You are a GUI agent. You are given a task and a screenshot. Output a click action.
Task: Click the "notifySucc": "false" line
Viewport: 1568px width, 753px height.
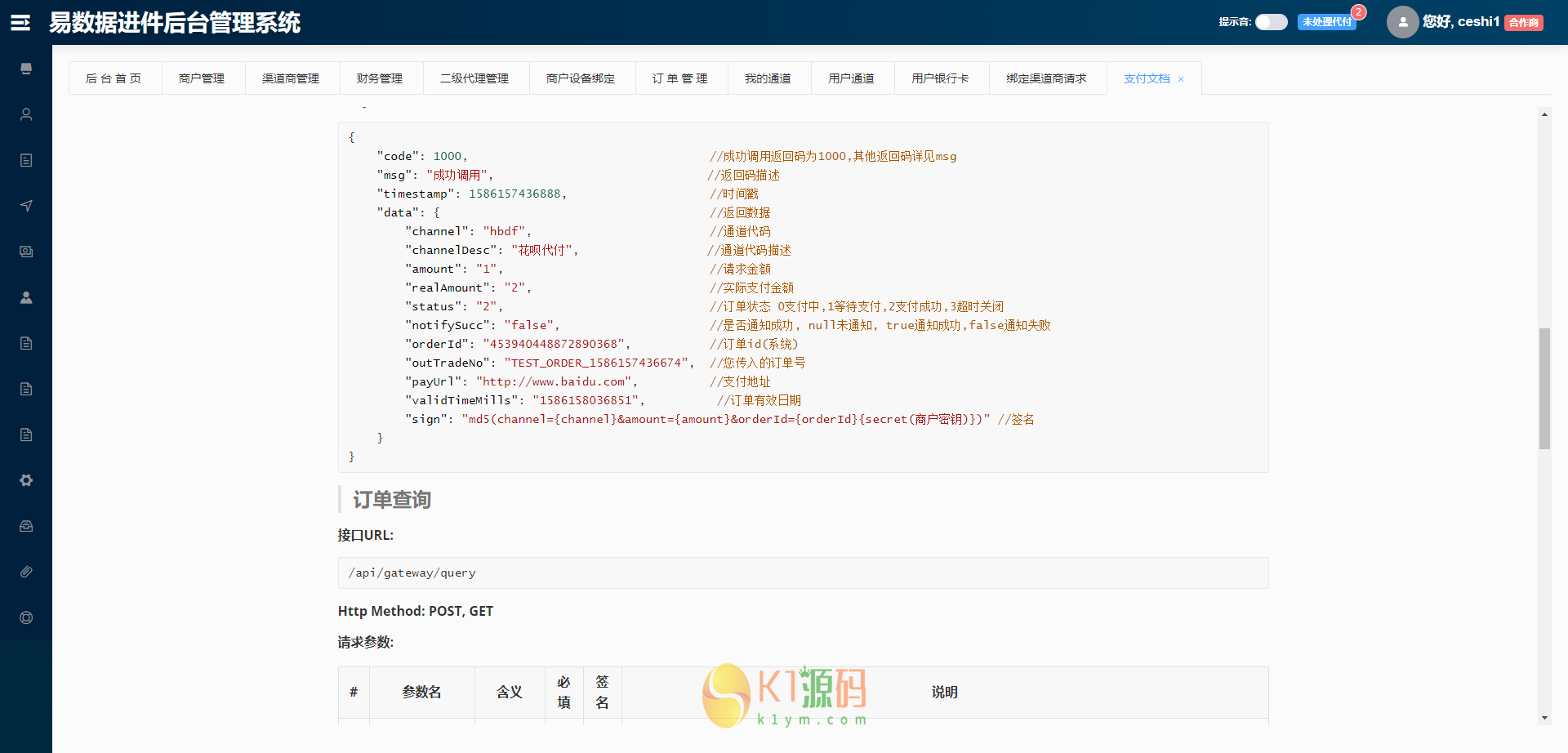pos(483,325)
